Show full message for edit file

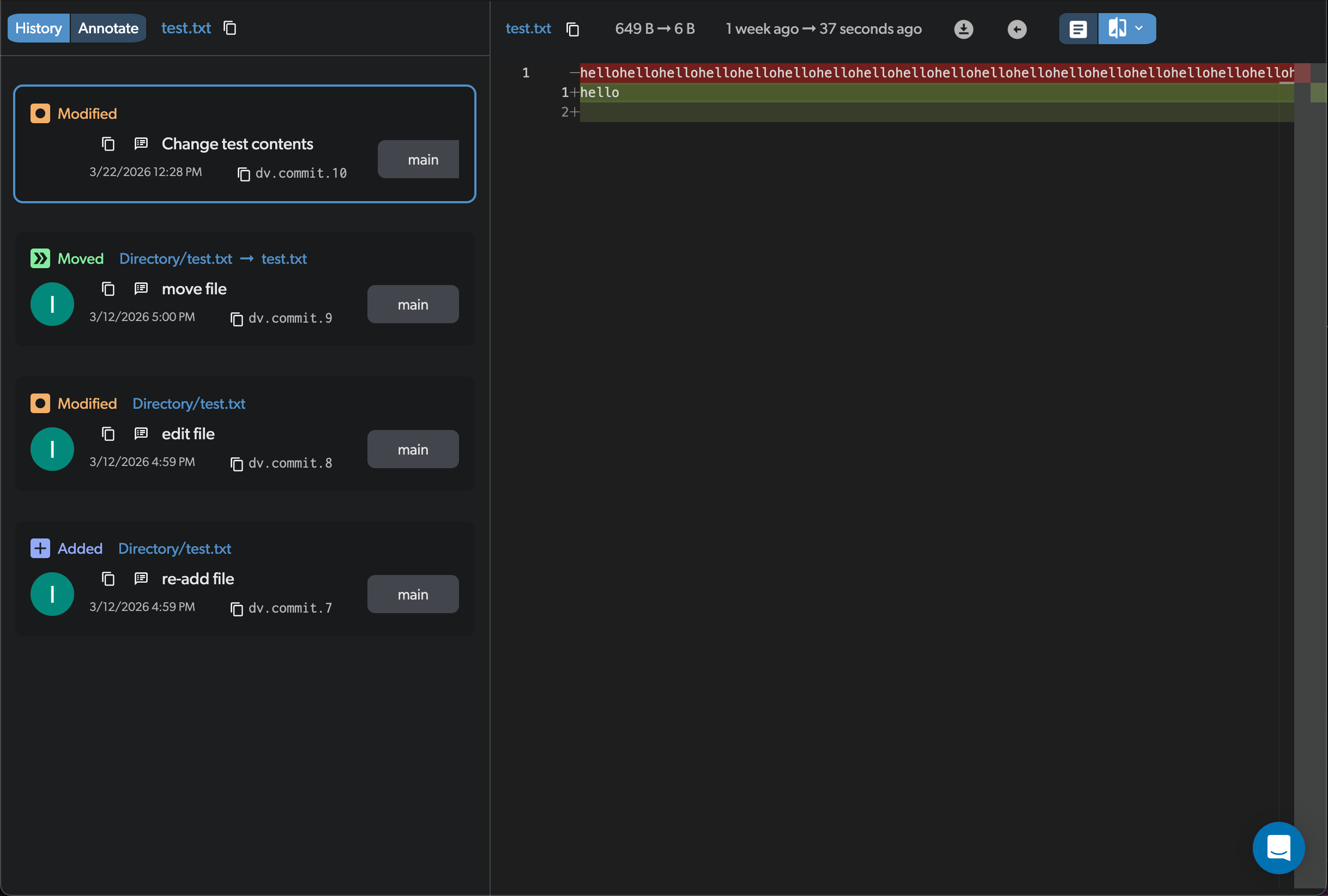tap(141, 434)
